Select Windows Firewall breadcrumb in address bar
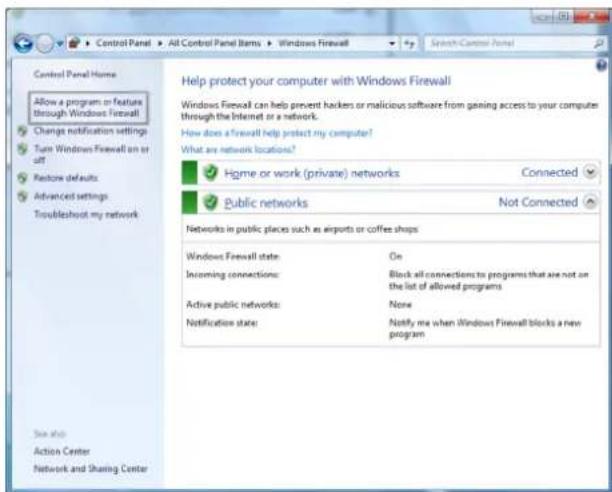 (x=313, y=43)
